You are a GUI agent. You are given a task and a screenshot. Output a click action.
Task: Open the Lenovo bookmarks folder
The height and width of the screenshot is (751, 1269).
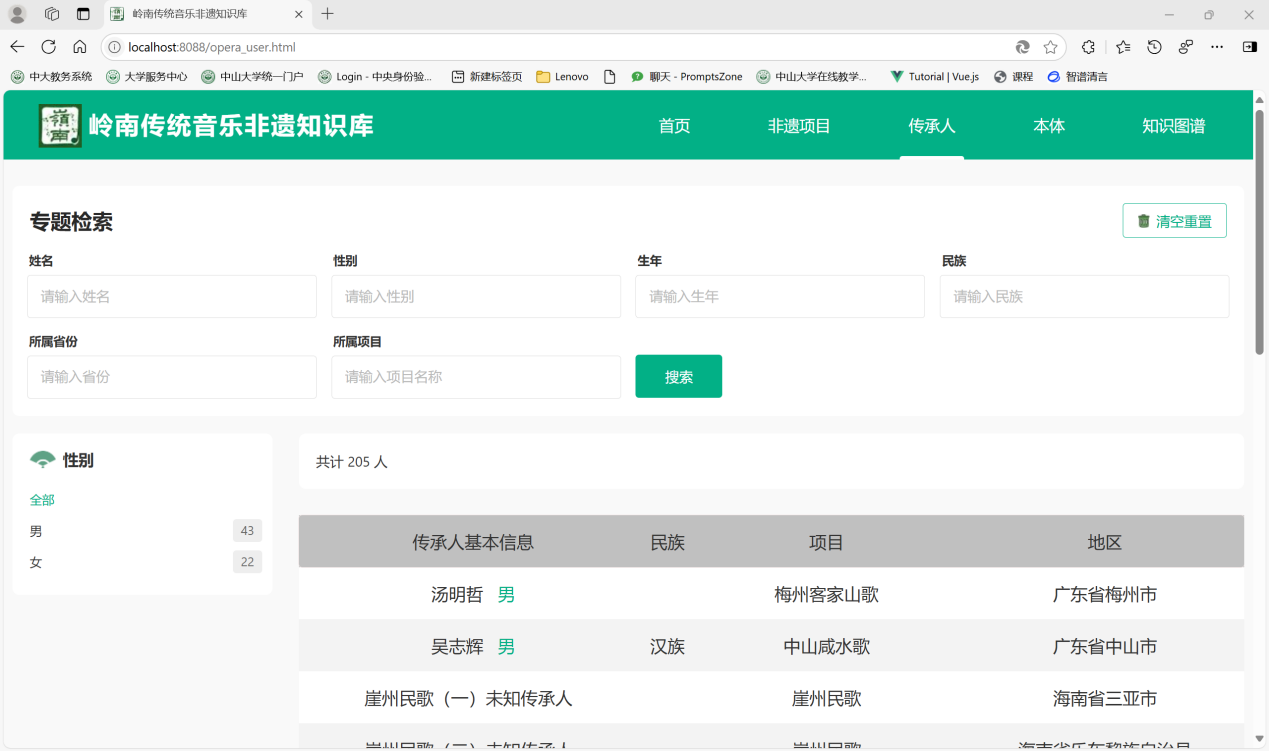(562, 76)
